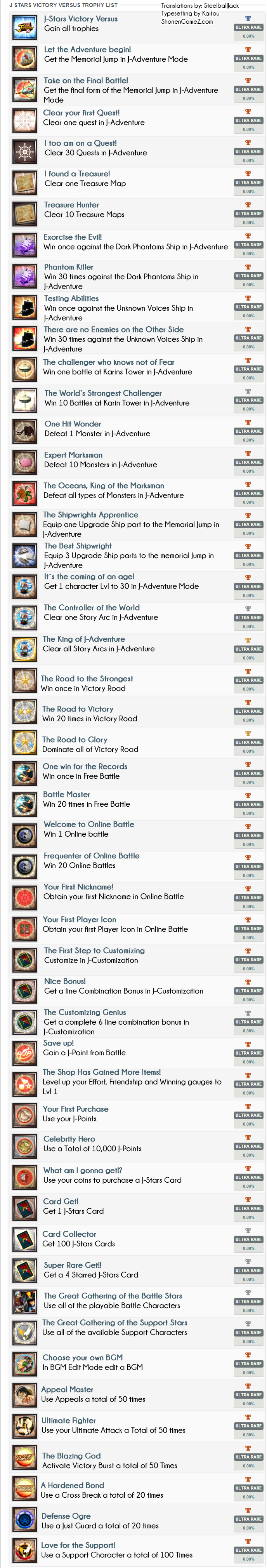
Task: Select the 'Welcome to Online Battle' icon
Action: click(x=25, y=835)
